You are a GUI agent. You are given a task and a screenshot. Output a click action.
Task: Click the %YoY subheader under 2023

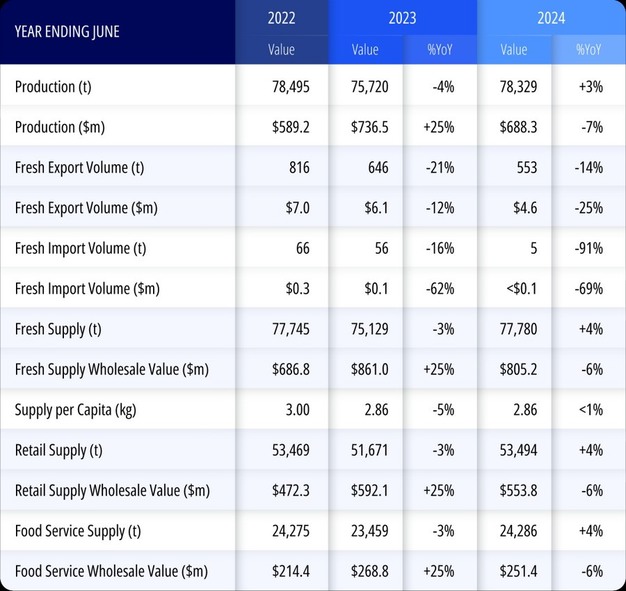438,50
